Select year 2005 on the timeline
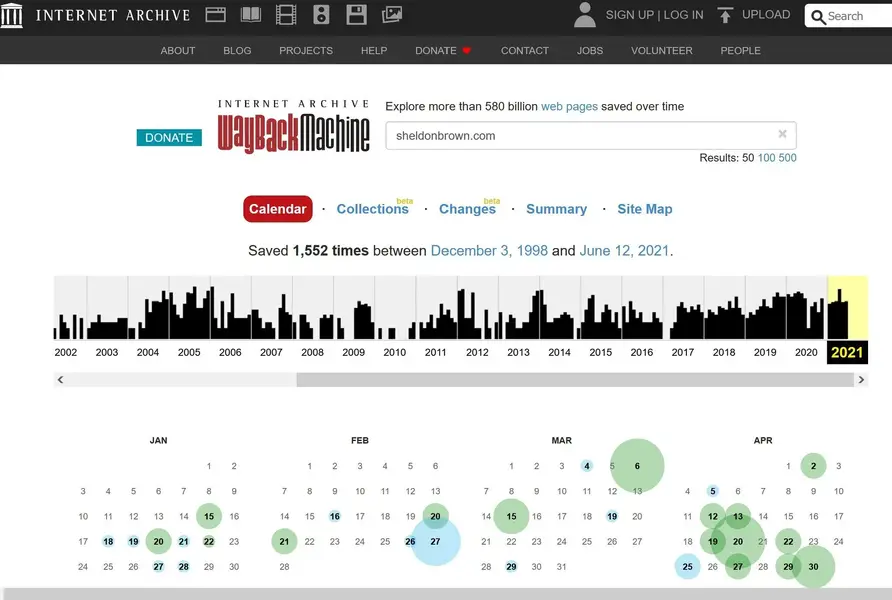 189,352
